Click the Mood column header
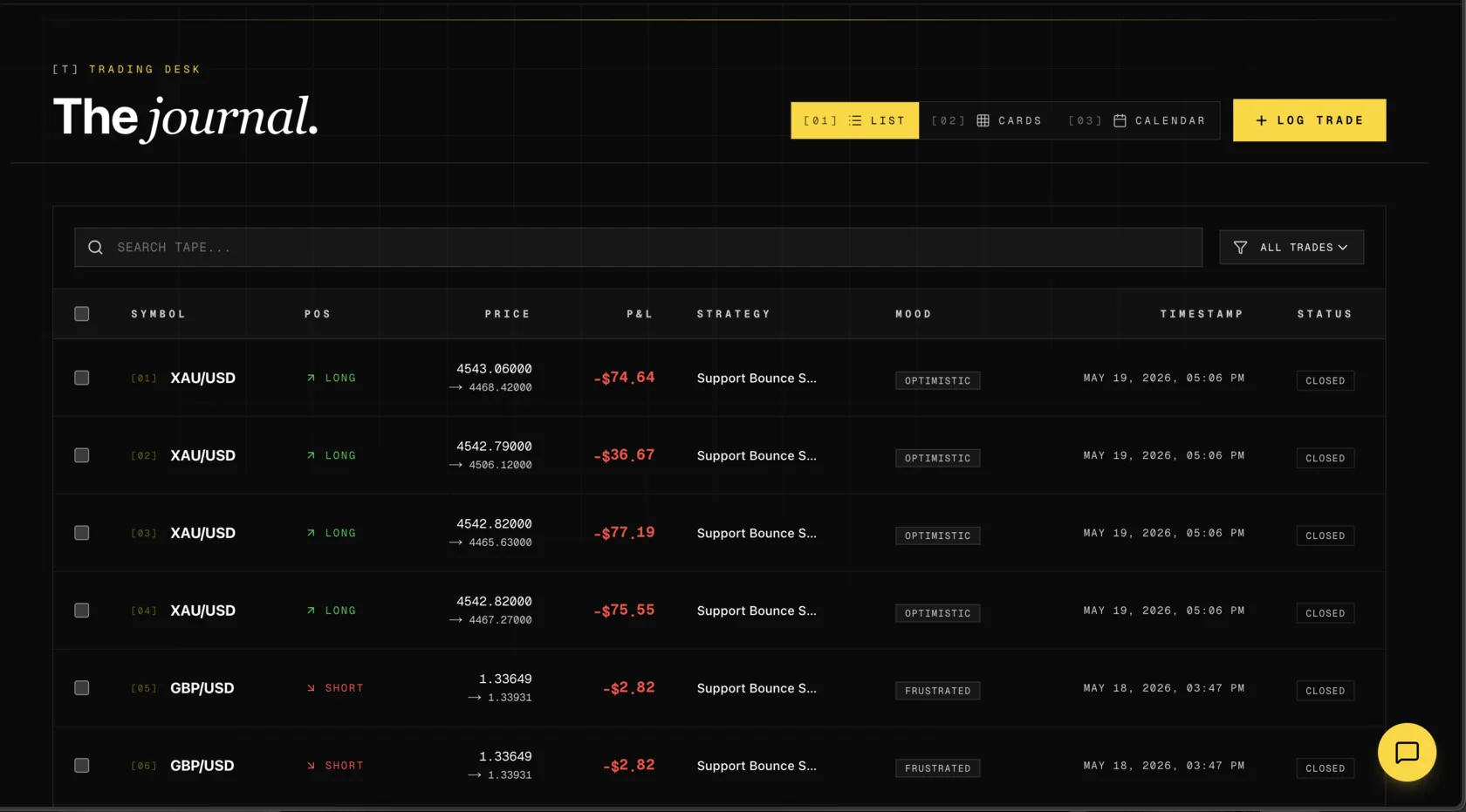Screen dimensions: 1466x812 click(914, 314)
